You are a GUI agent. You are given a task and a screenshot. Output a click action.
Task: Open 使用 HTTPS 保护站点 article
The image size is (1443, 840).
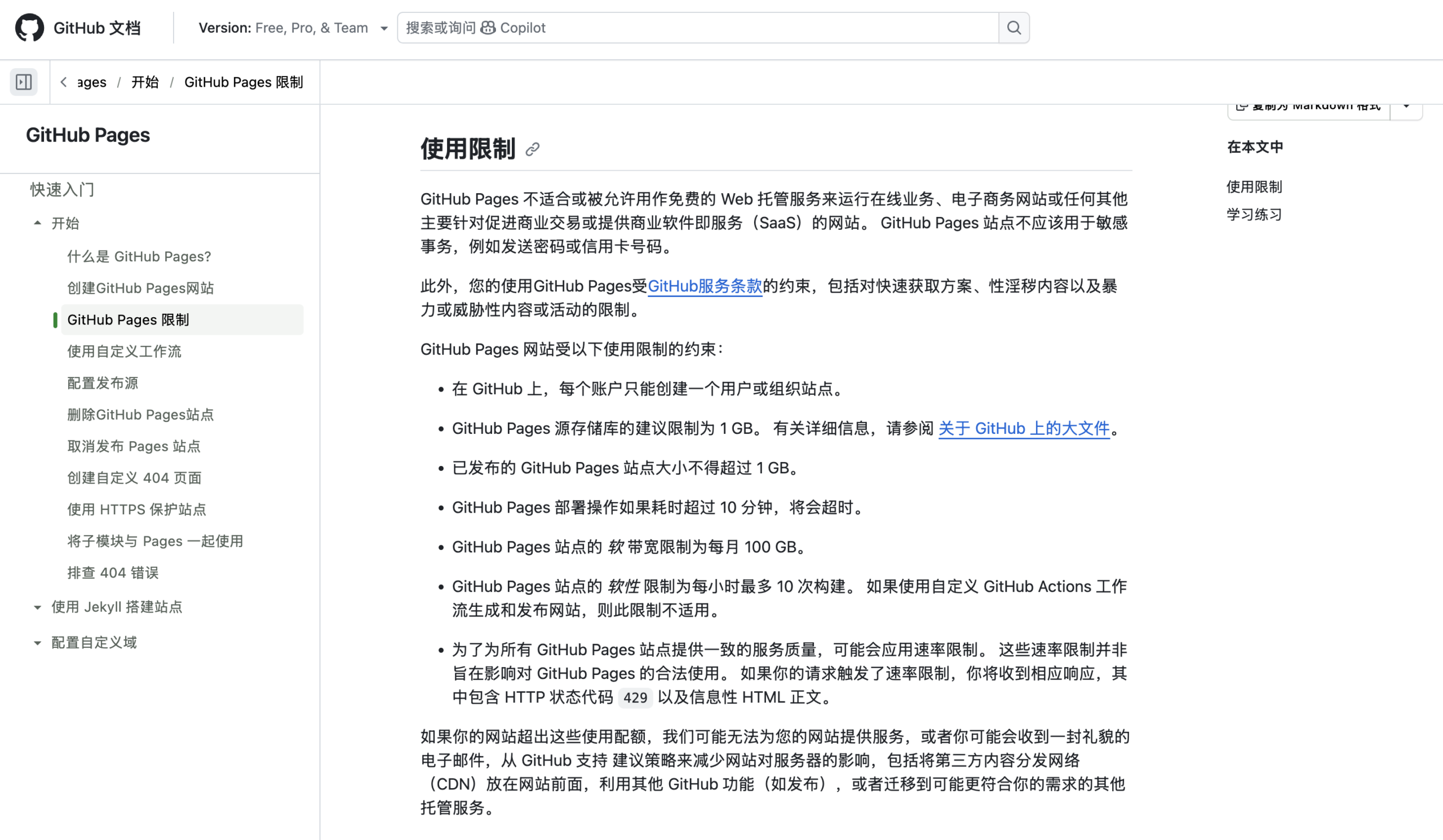(x=136, y=509)
